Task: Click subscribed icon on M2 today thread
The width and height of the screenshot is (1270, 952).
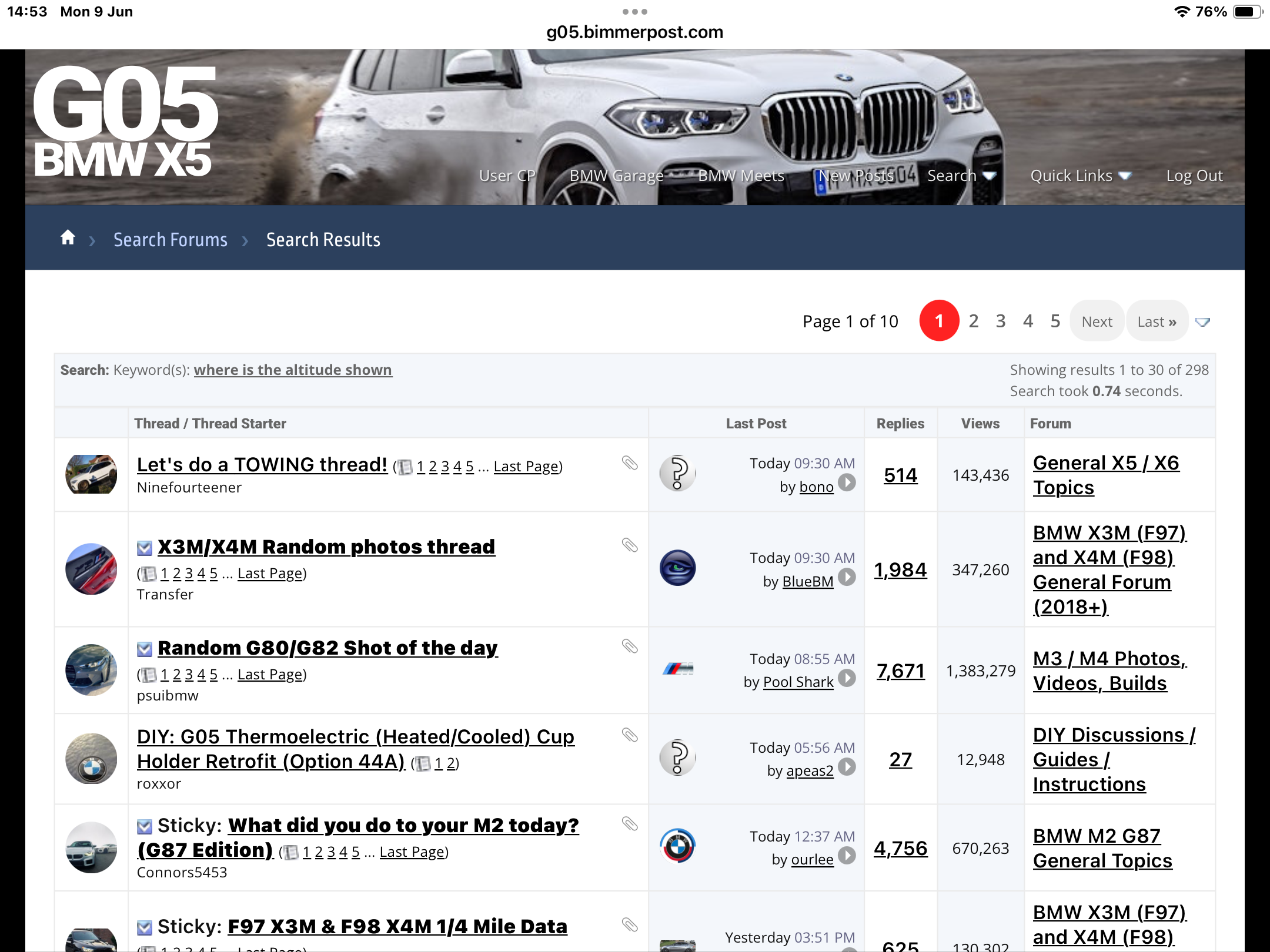Action: [144, 827]
